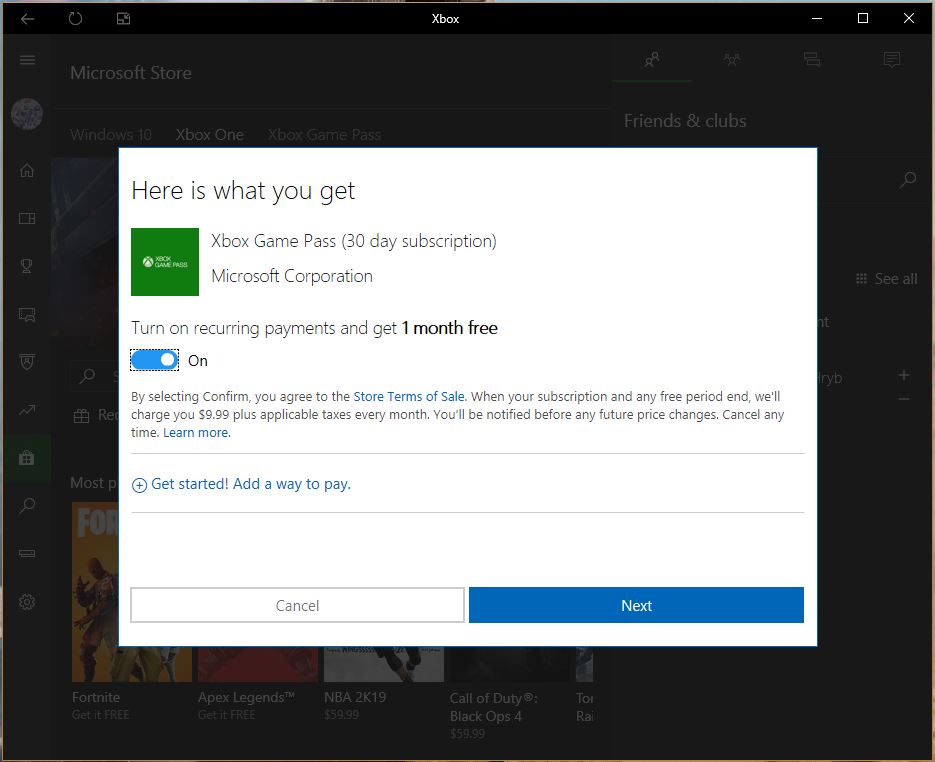Expand the plus icon in friends panel
Image resolution: width=935 pixels, height=762 pixels.
click(904, 375)
